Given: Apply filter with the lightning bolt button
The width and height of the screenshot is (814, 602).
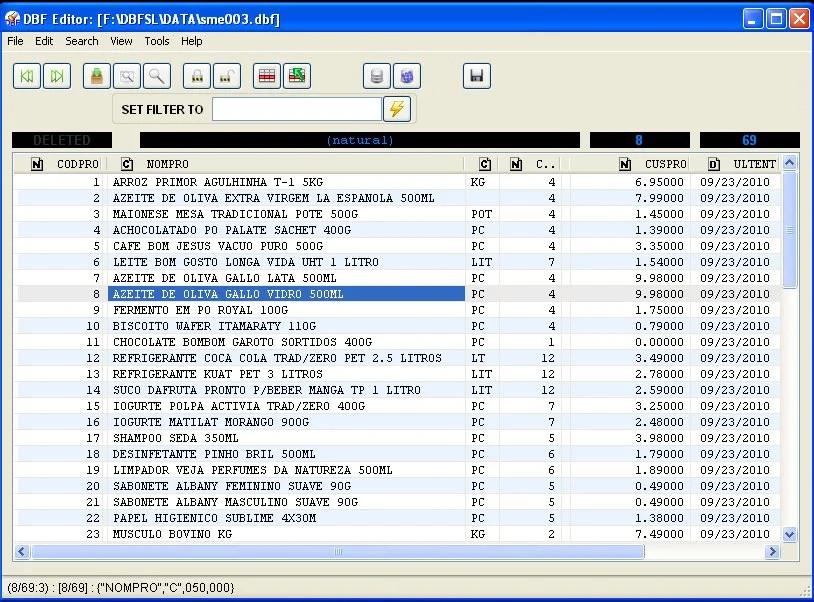Looking at the screenshot, I should [x=397, y=109].
